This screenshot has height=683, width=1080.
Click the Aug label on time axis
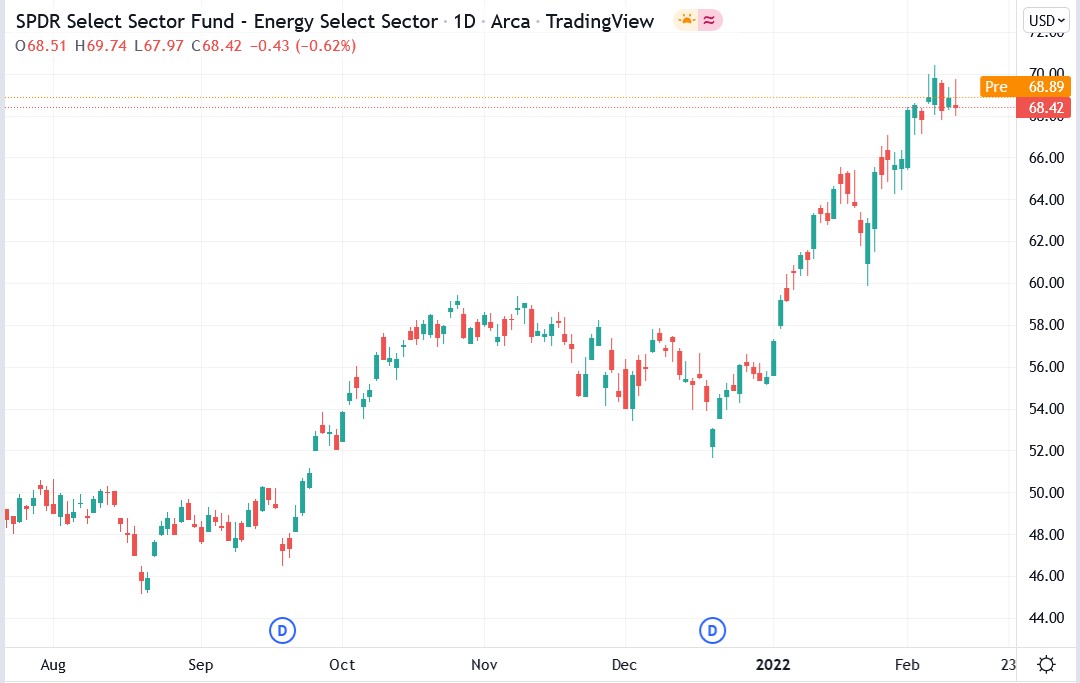[53, 664]
